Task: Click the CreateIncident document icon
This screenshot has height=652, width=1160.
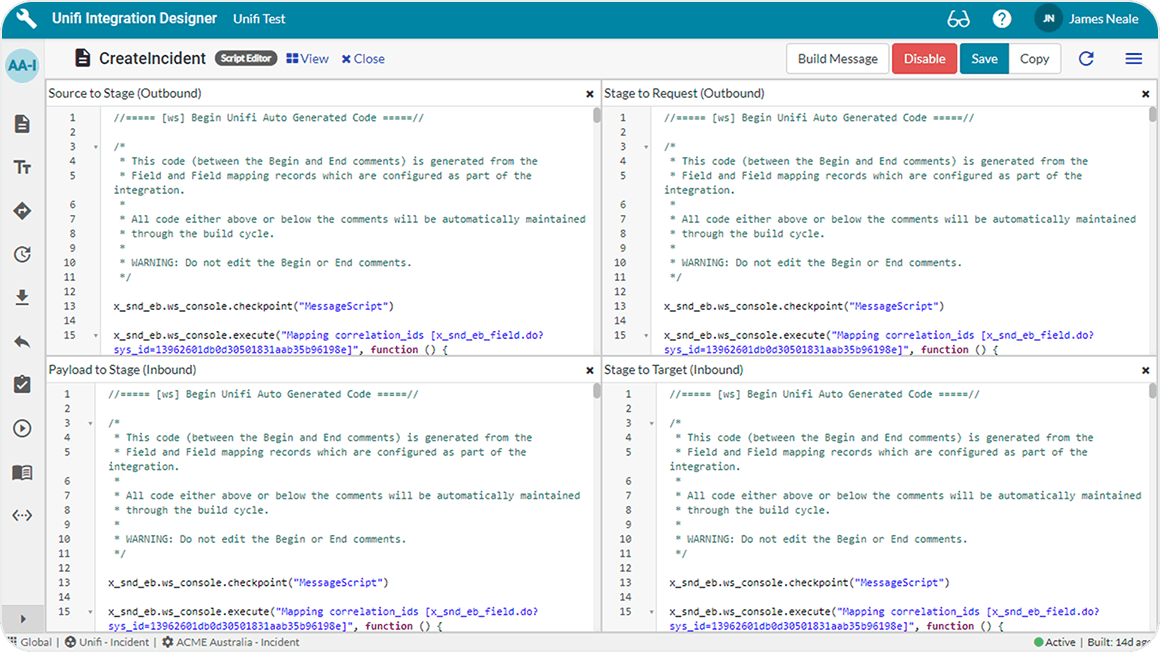Action: (83, 58)
